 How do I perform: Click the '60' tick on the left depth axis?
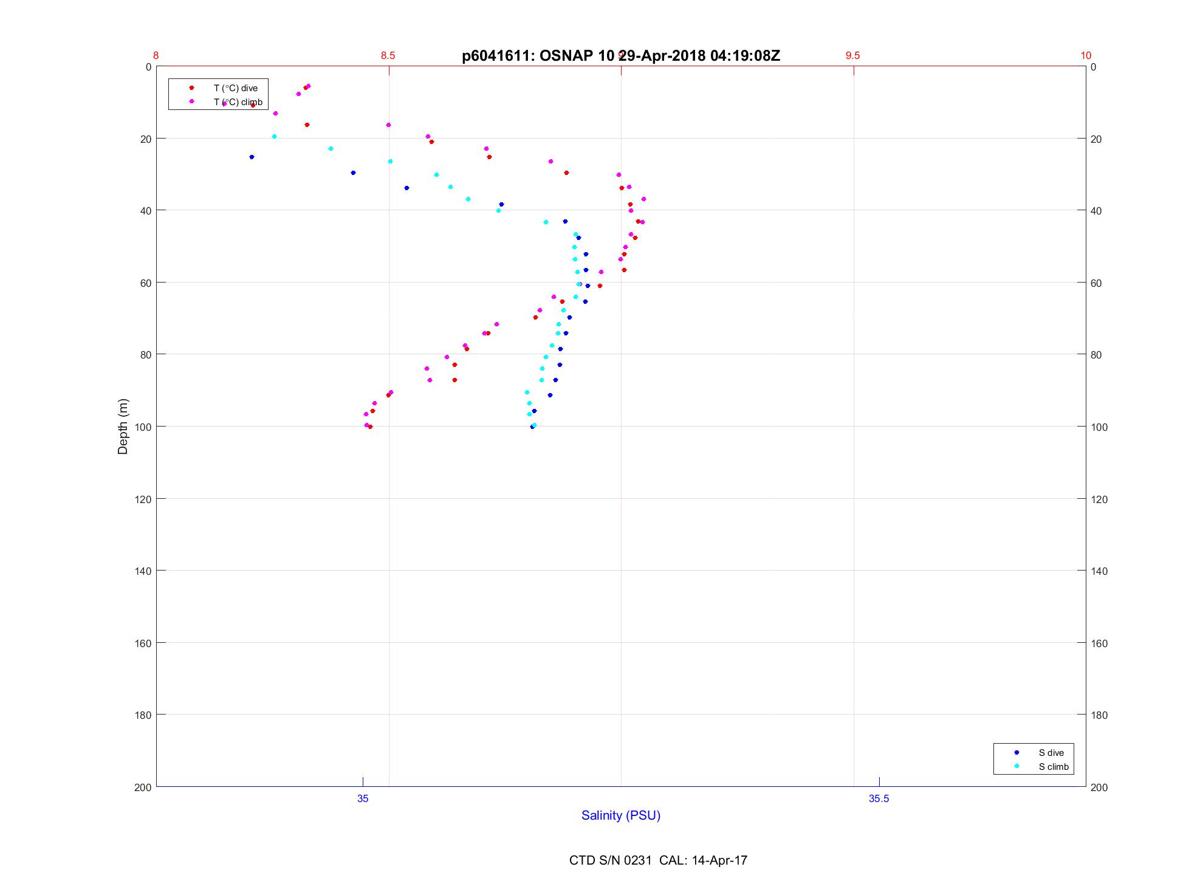[145, 283]
